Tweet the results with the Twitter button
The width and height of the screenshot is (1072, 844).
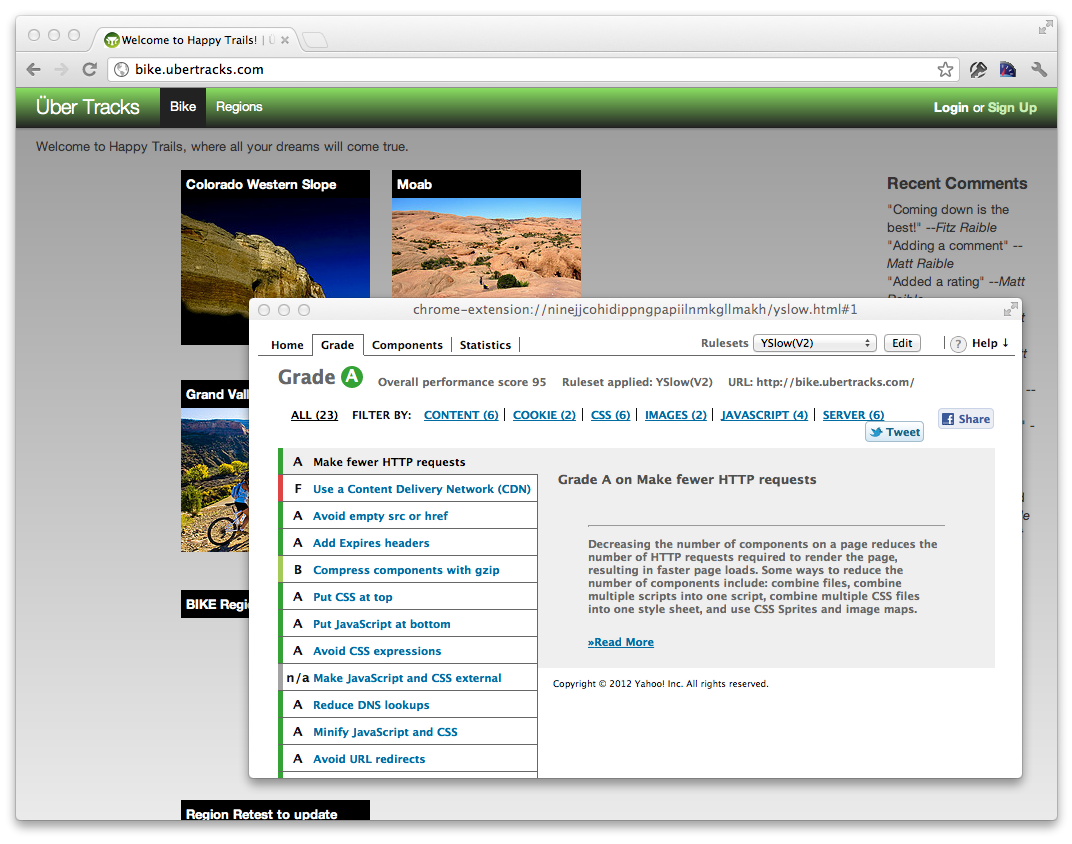pyautogui.click(x=894, y=432)
